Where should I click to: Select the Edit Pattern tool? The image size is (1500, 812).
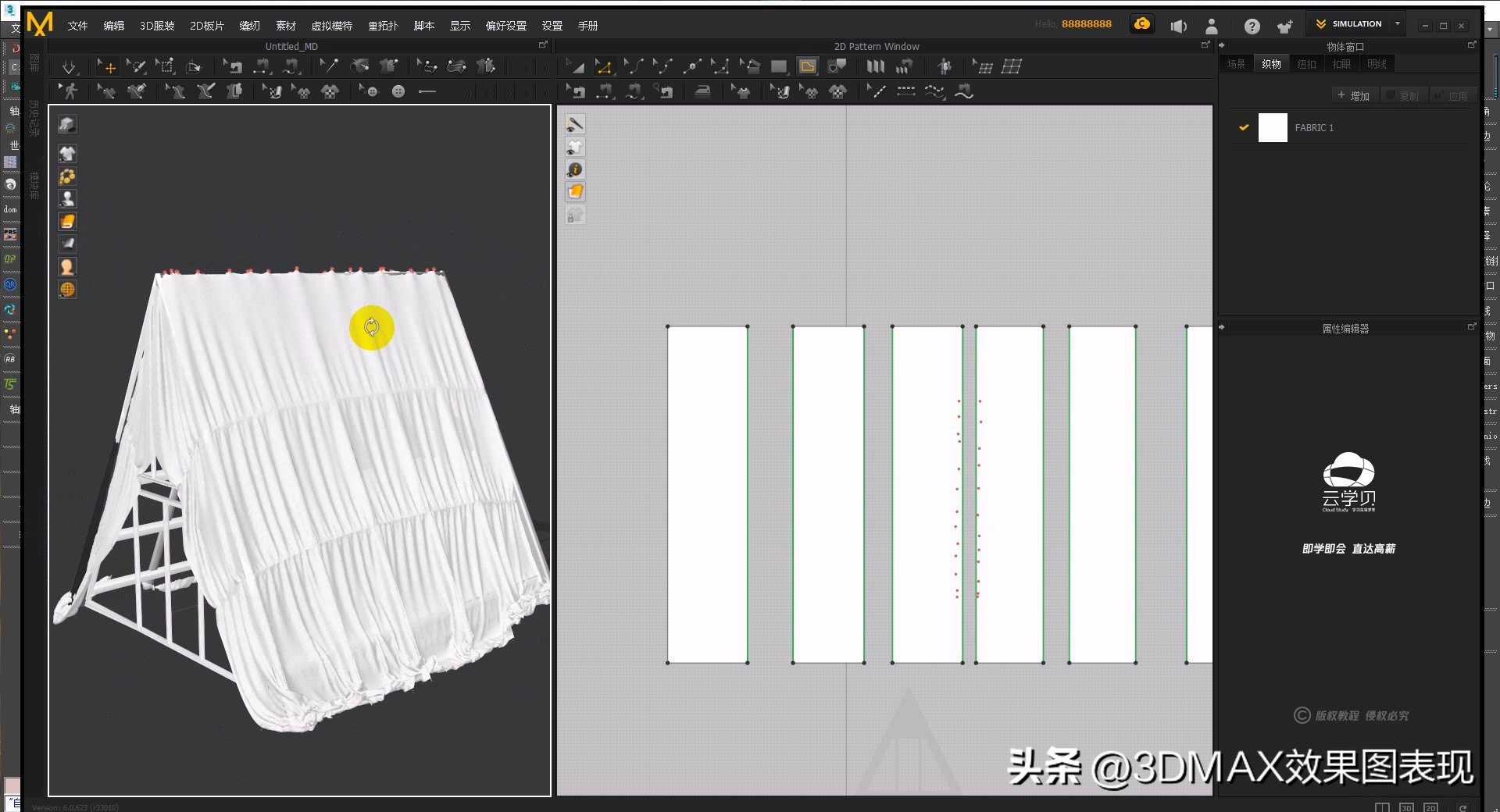point(604,66)
